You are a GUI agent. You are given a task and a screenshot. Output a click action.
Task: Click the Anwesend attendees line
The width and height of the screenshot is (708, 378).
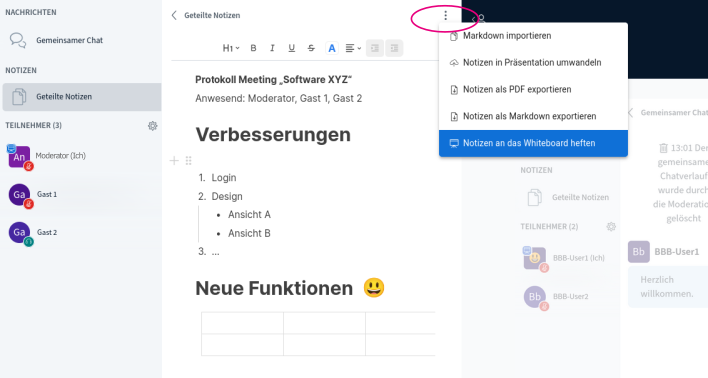point(279,98)
